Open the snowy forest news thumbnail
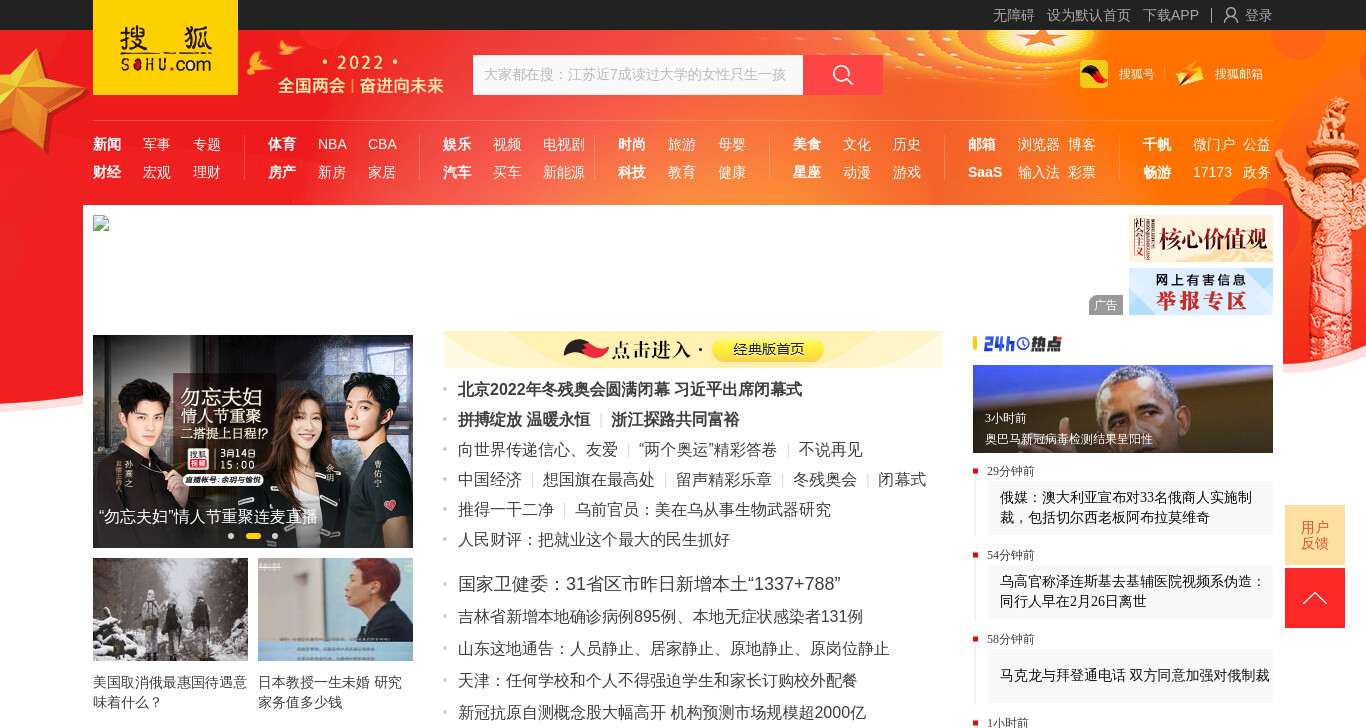1366x728 pixels. 170,609
